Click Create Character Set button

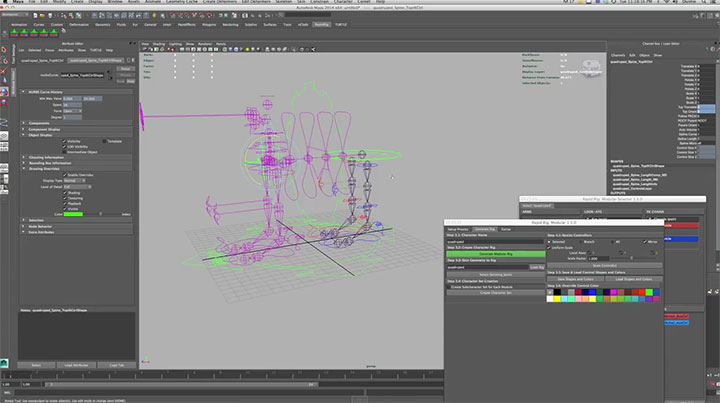tap(495, 293)
